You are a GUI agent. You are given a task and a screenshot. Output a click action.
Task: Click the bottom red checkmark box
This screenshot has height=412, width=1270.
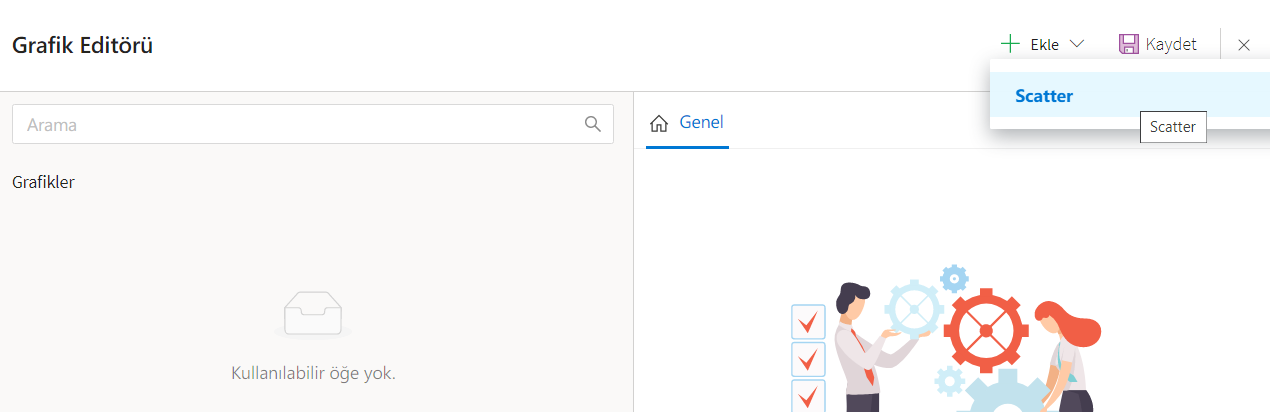(x=808, y=395)
